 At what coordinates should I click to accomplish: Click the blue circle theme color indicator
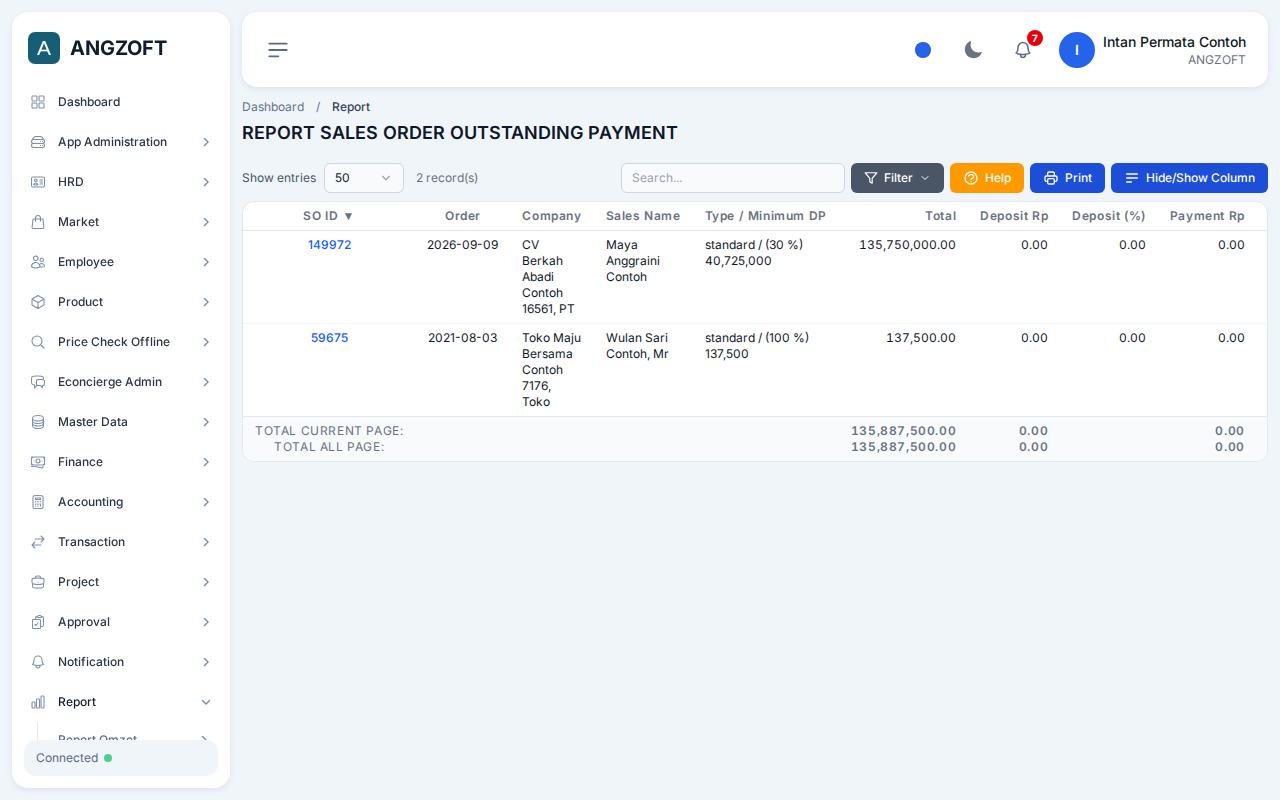click(x=923, y=50)
